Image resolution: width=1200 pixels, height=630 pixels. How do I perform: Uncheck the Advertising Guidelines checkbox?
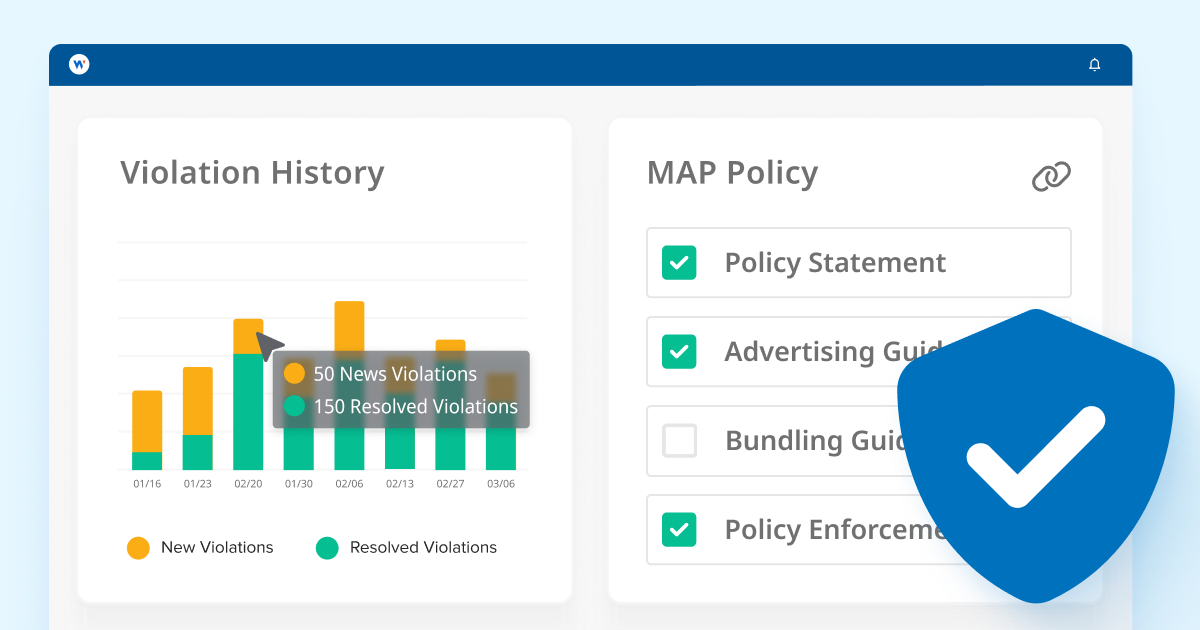pos(679,352)
